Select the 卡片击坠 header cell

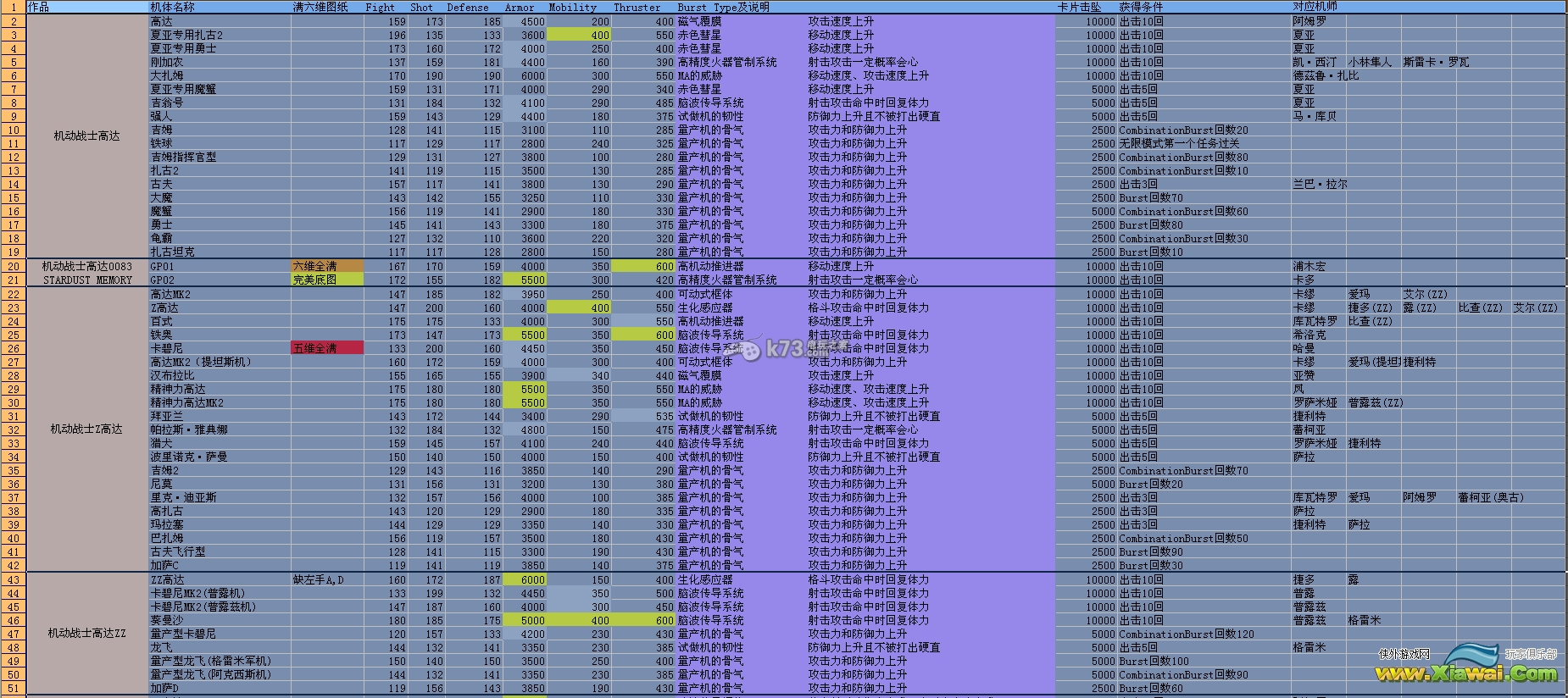point(1087,7)
